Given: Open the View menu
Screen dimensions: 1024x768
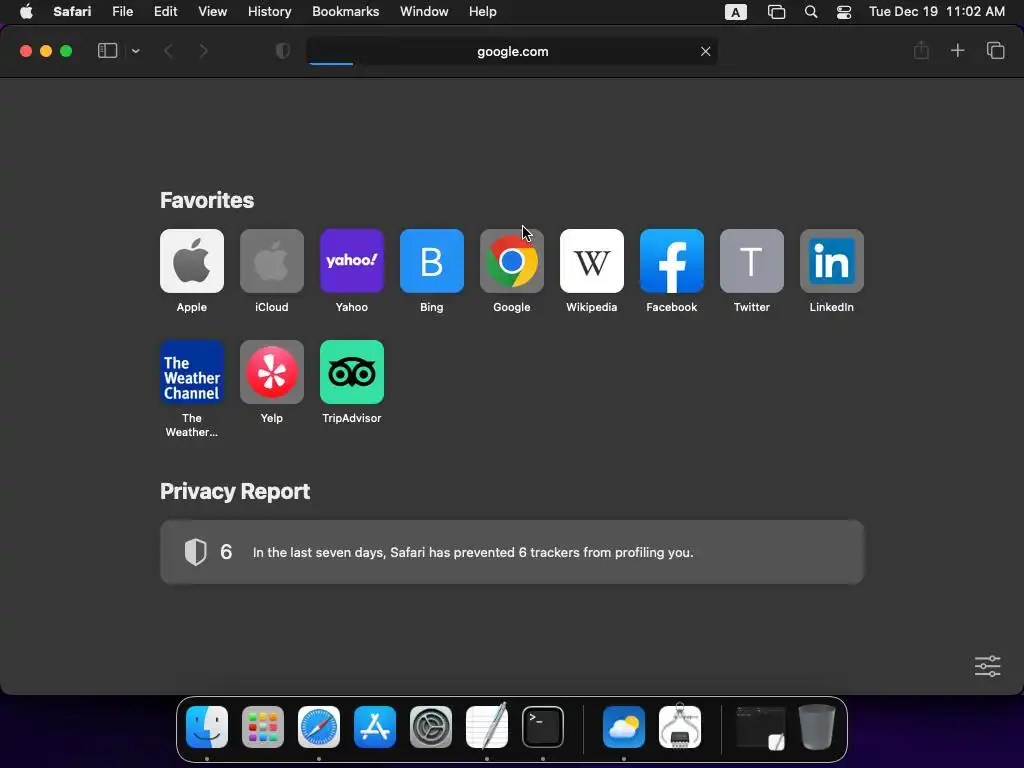Looking at the screenshot, I should 212,12.
